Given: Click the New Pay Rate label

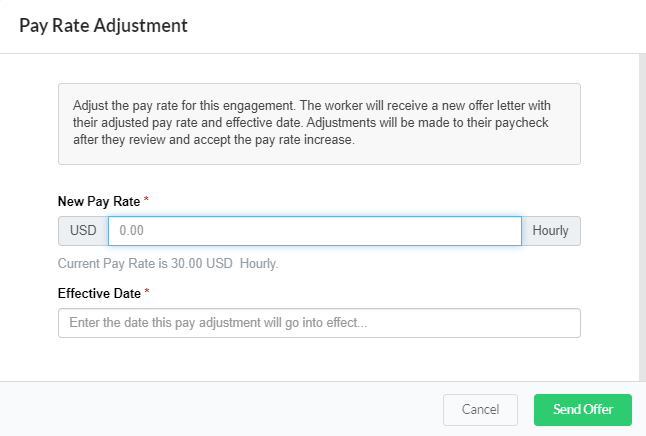Looking at the screenshot, I should (98, 201).
